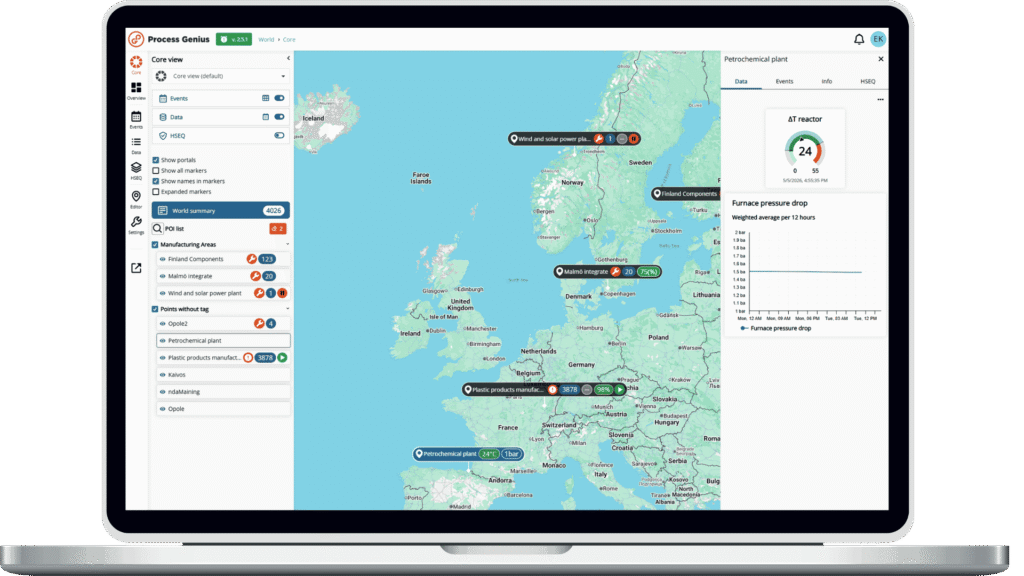Collapse Points without tag group arrow
Screen dimensions: 1024x576
point(287,309)
